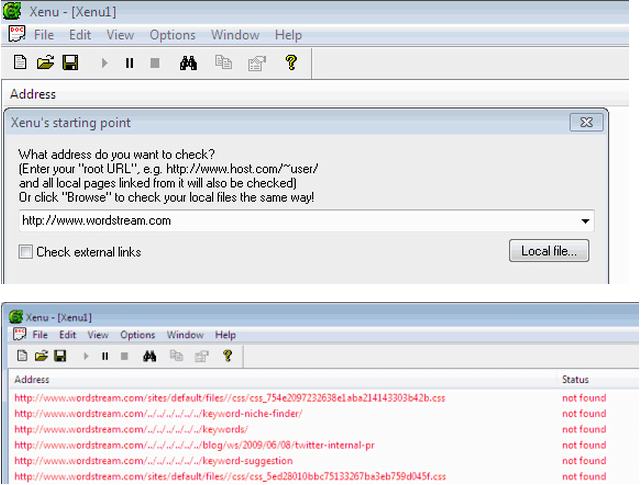Viewport: 642px width, 485px height.
Task: Open View menu in bottom Xenu window
Action: point(98,335)
